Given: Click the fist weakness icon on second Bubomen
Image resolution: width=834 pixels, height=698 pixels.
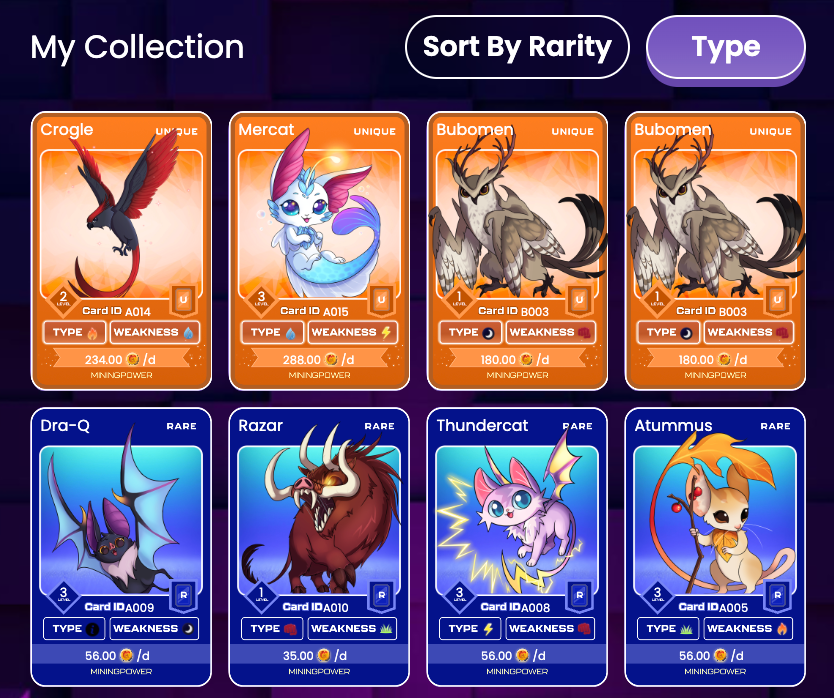Looking at the screenshot, I should tap(782, 333).
